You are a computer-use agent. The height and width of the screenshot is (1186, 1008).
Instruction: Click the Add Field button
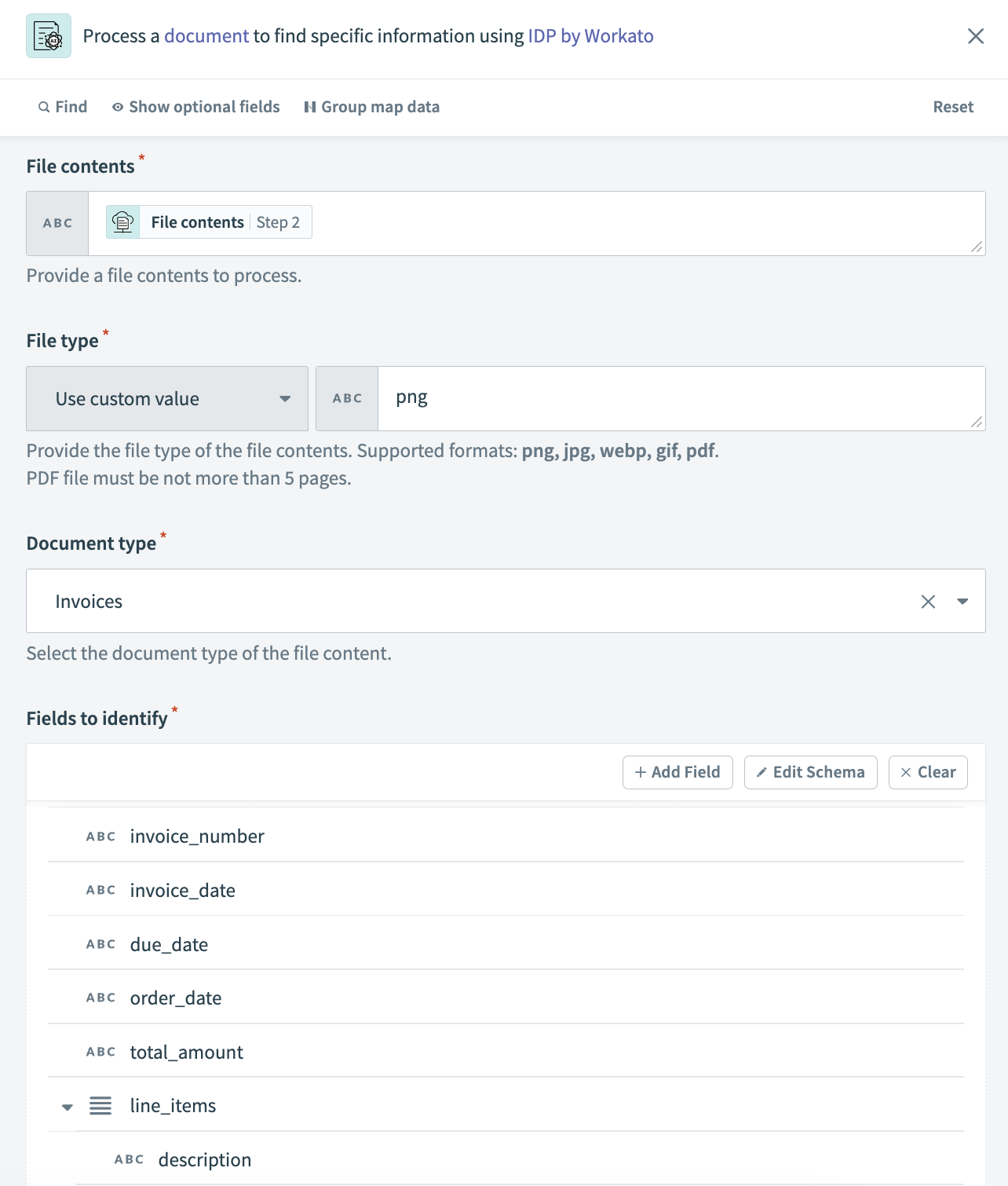(677, 772)
